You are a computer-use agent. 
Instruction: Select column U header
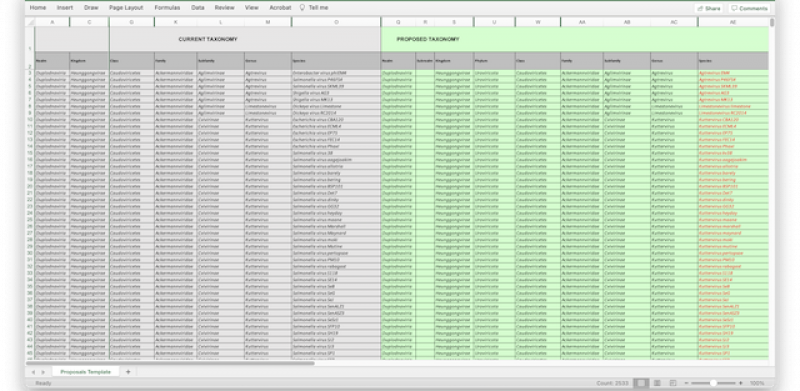coord(494,22)
